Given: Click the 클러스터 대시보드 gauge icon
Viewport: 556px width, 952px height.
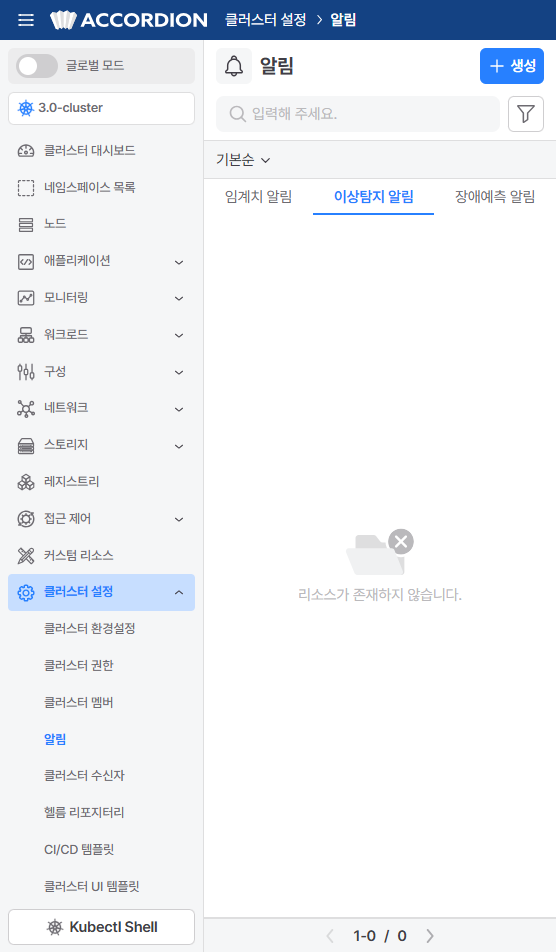Looking at the screenshot, I should point(25,151).
